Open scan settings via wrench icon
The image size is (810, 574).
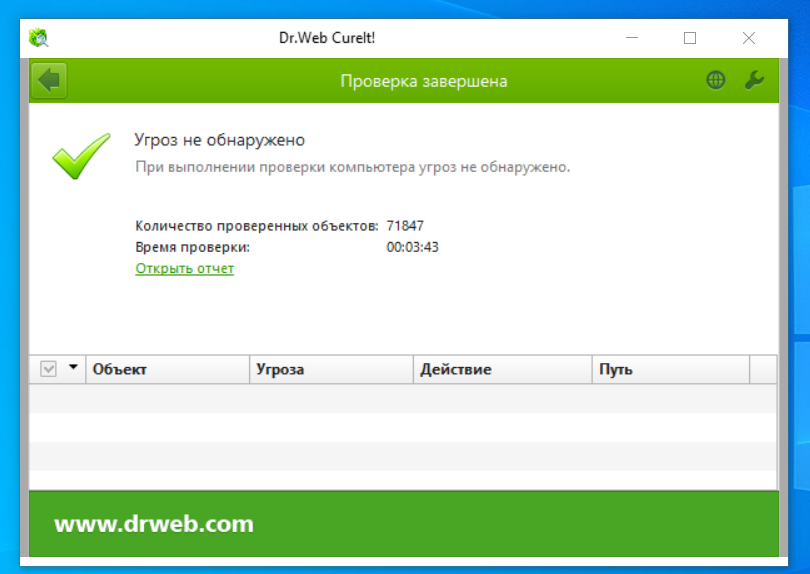click(754, 80)
